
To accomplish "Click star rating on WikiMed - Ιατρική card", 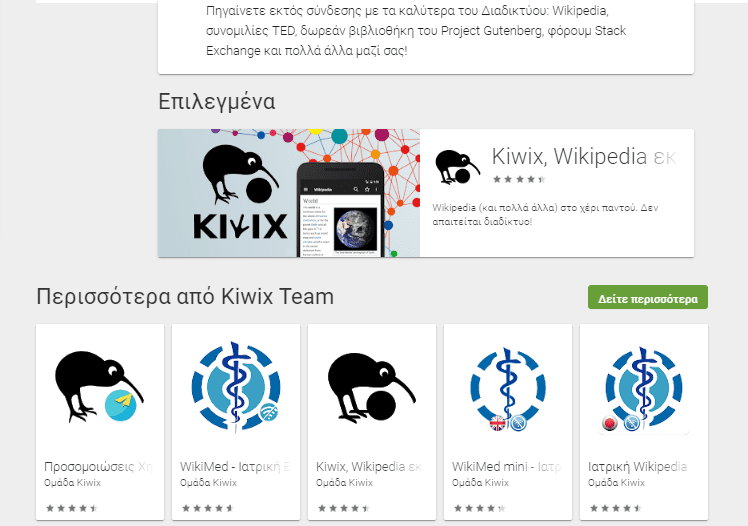I will click(208, 508).
